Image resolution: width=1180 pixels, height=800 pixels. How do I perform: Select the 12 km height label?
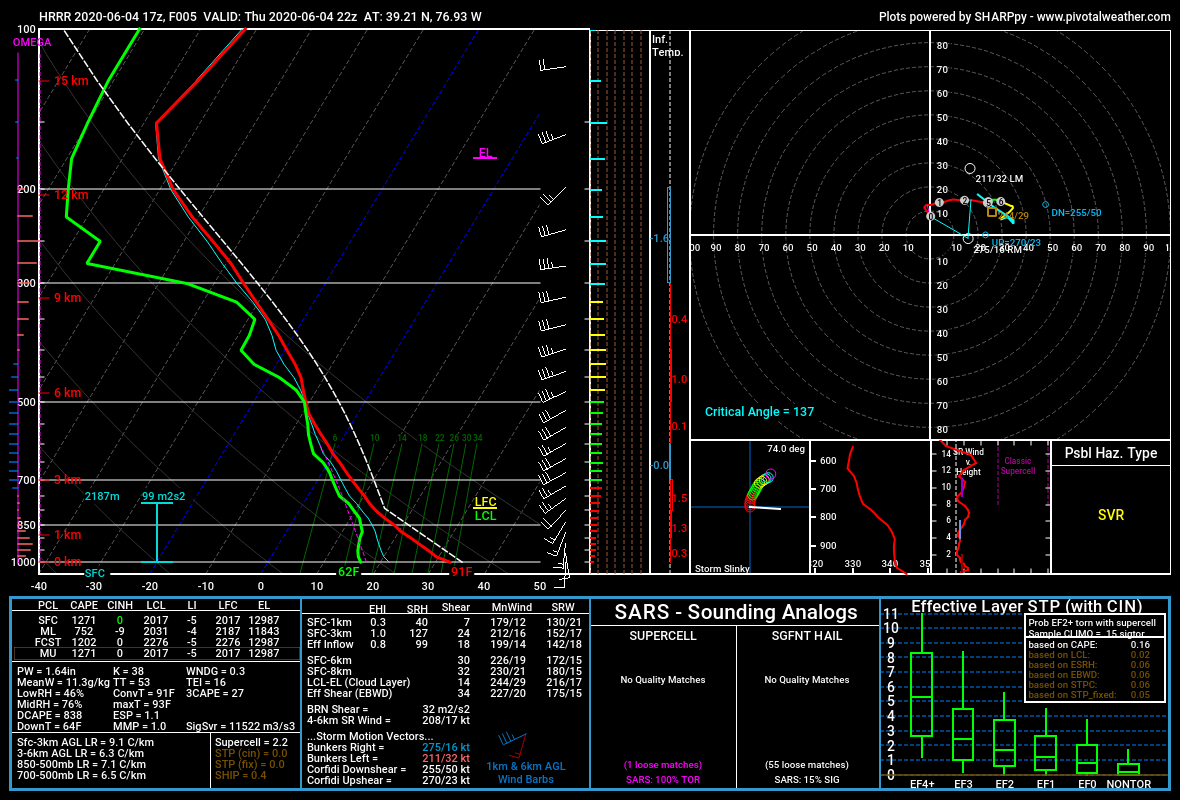(71, 195)
